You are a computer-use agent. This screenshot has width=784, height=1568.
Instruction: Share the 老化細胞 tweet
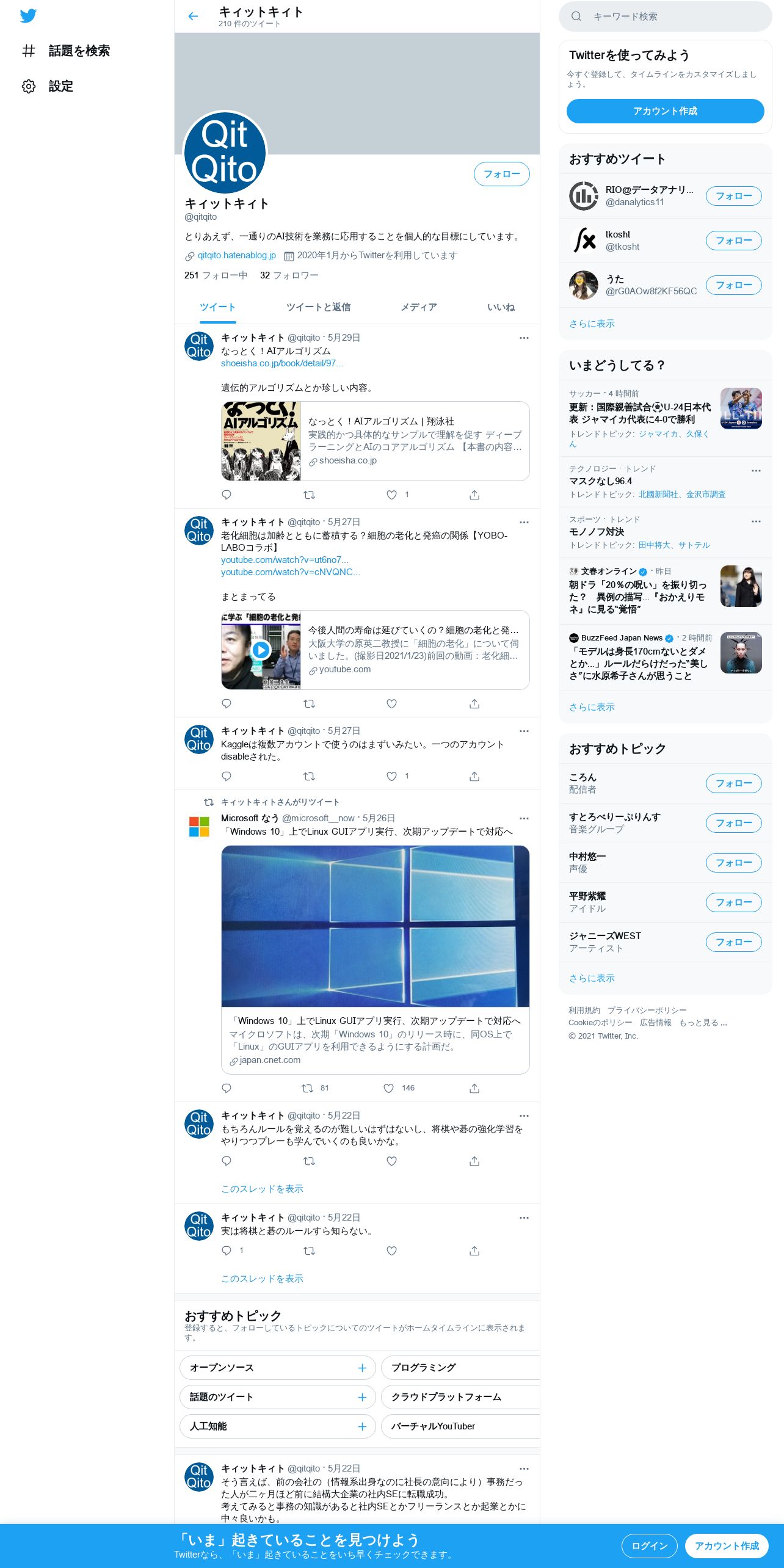point(474,703)
